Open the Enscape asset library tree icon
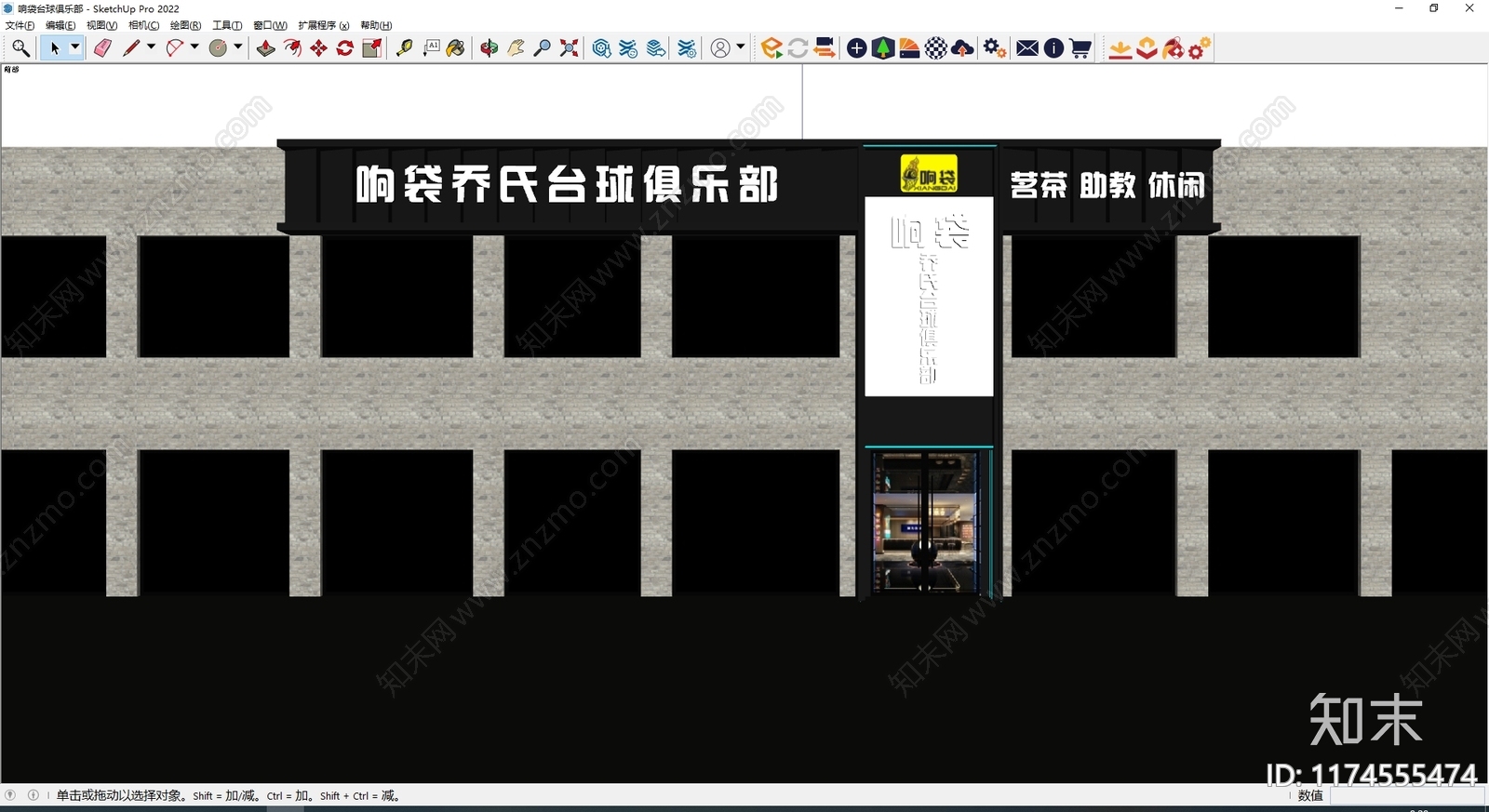The width and height of the screenshot is (1489, 812). click(883, 48)
